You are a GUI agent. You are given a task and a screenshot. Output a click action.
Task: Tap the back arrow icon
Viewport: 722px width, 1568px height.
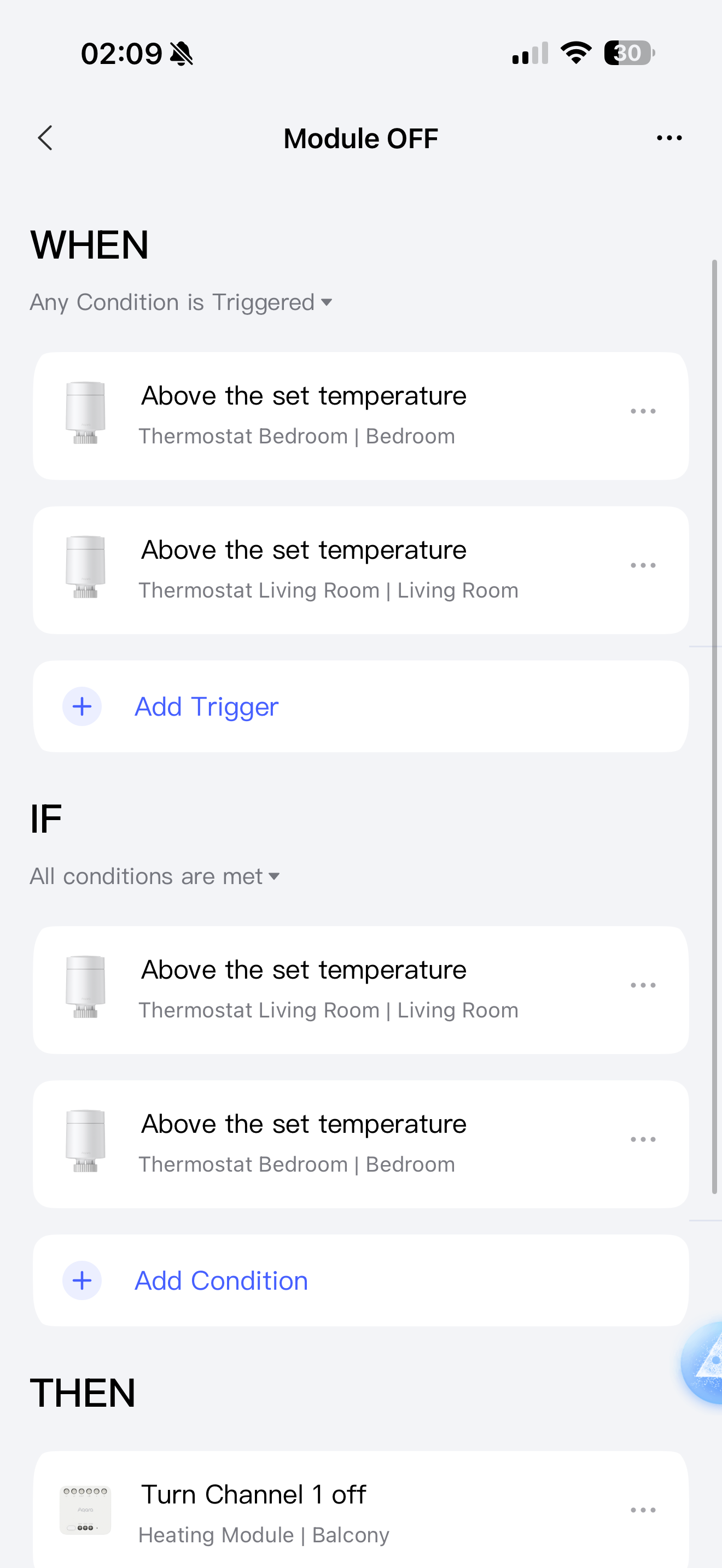point(45,138)
